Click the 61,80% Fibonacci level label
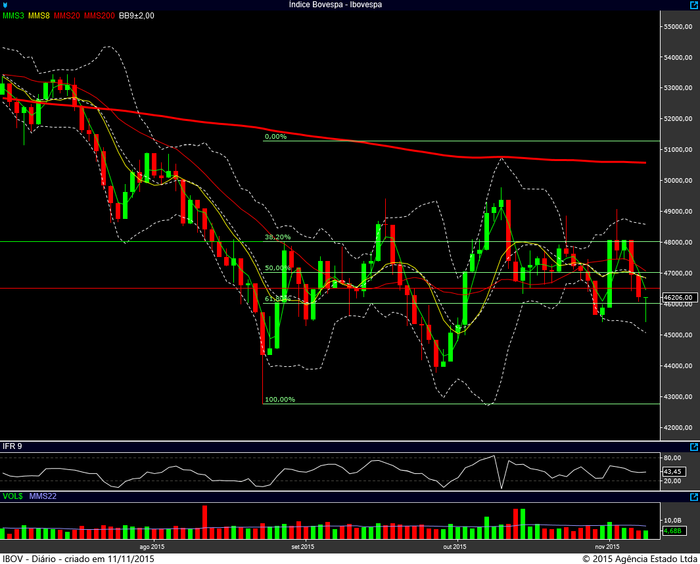Image resolution: width=700 pixels, height=564 pixels. click(x=277, y=298)
